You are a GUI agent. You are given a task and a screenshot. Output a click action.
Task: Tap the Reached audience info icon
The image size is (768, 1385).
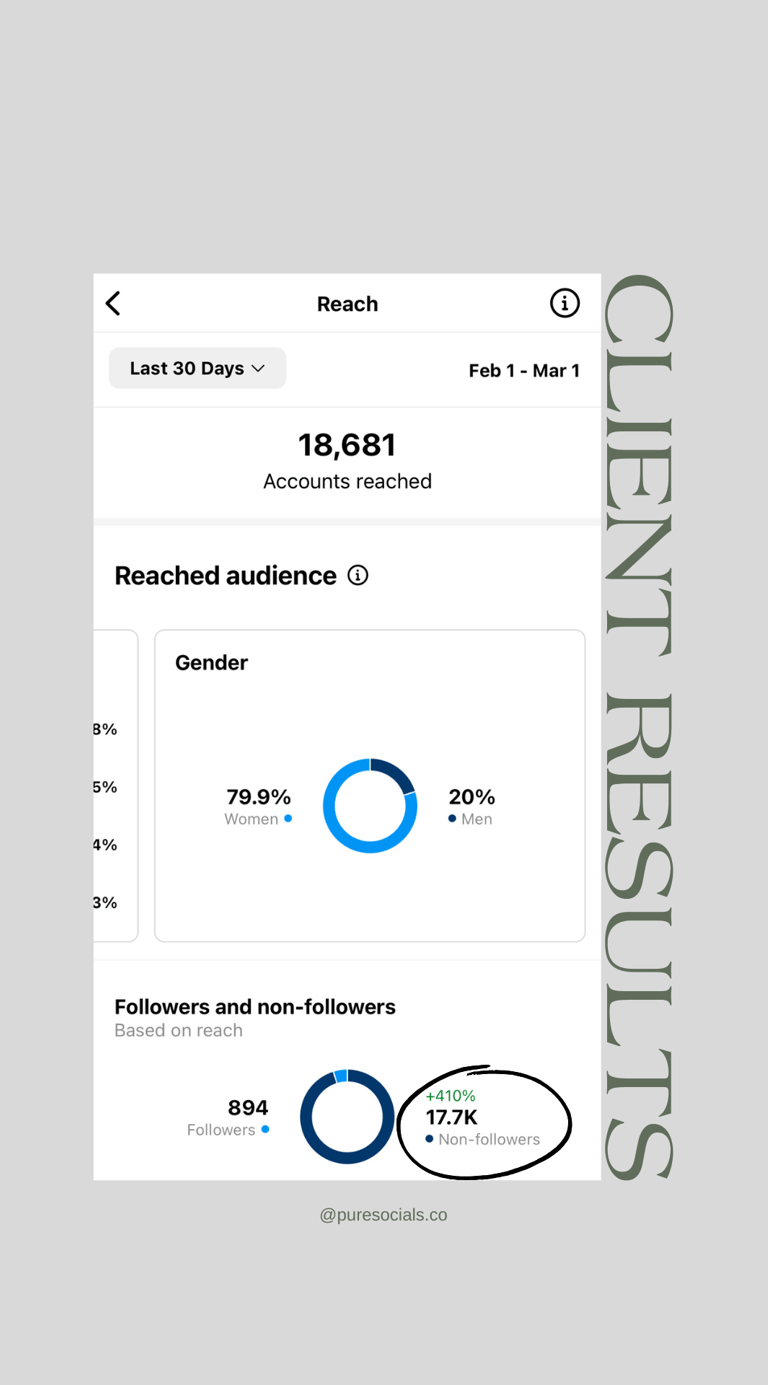pyautogui.click(x=358, y=575)
